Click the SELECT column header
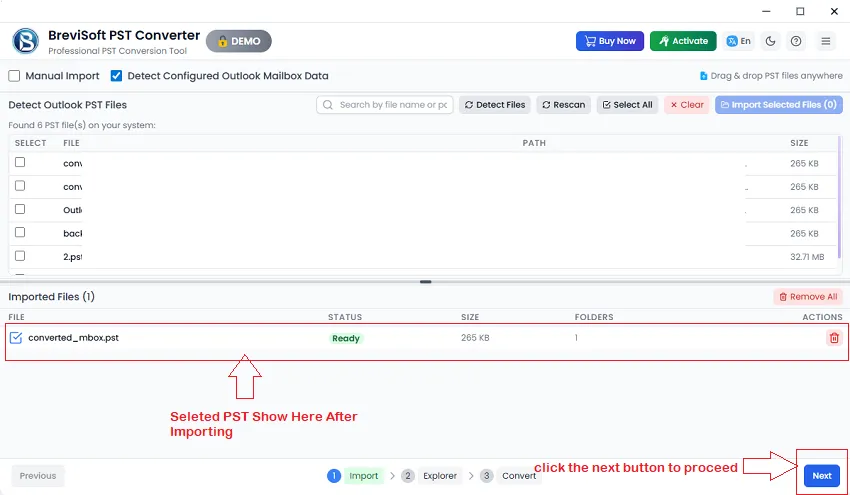The width and height of the screenshot is (850, 495). coord(30,143)
